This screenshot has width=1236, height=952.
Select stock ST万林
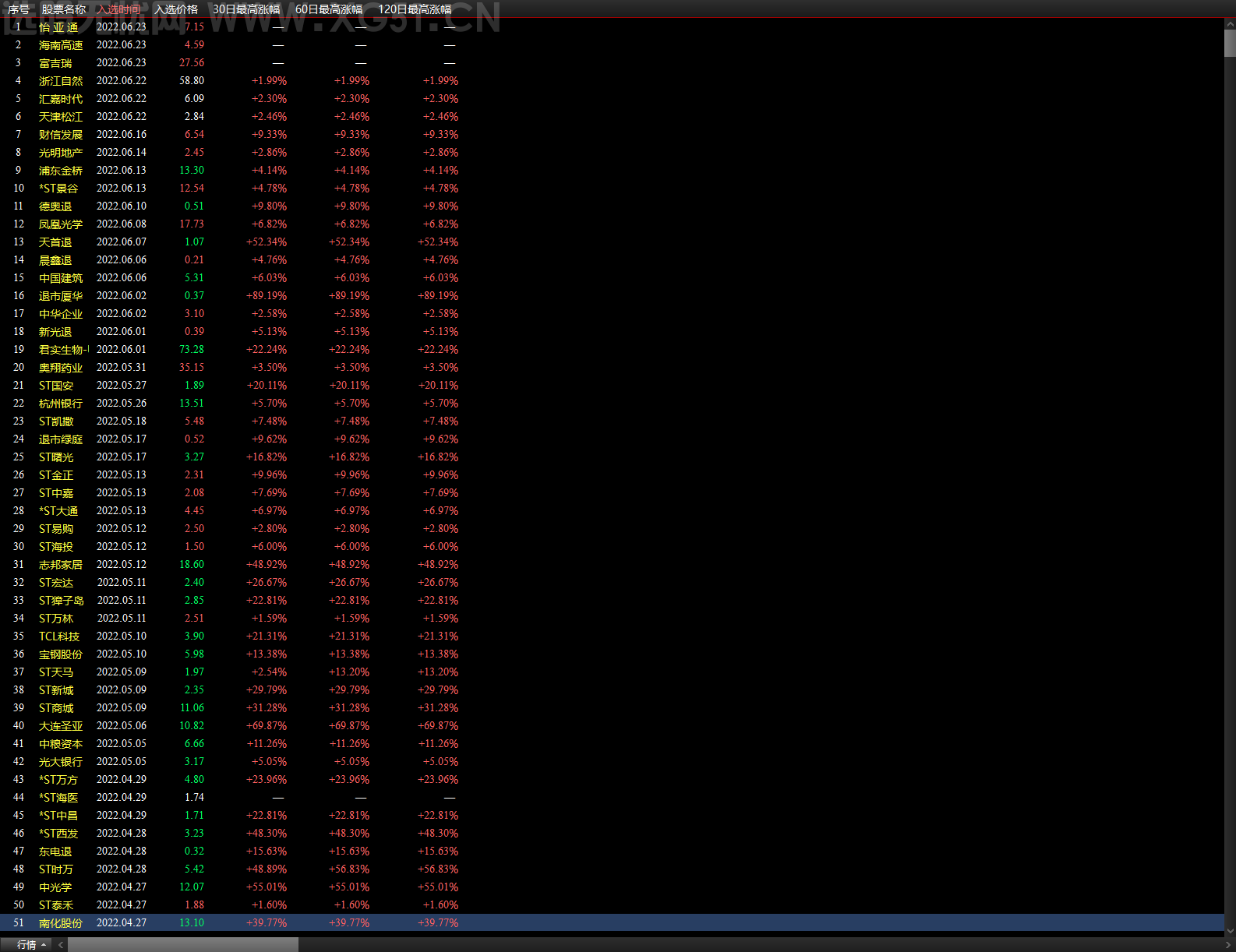(x=56, y=619)
